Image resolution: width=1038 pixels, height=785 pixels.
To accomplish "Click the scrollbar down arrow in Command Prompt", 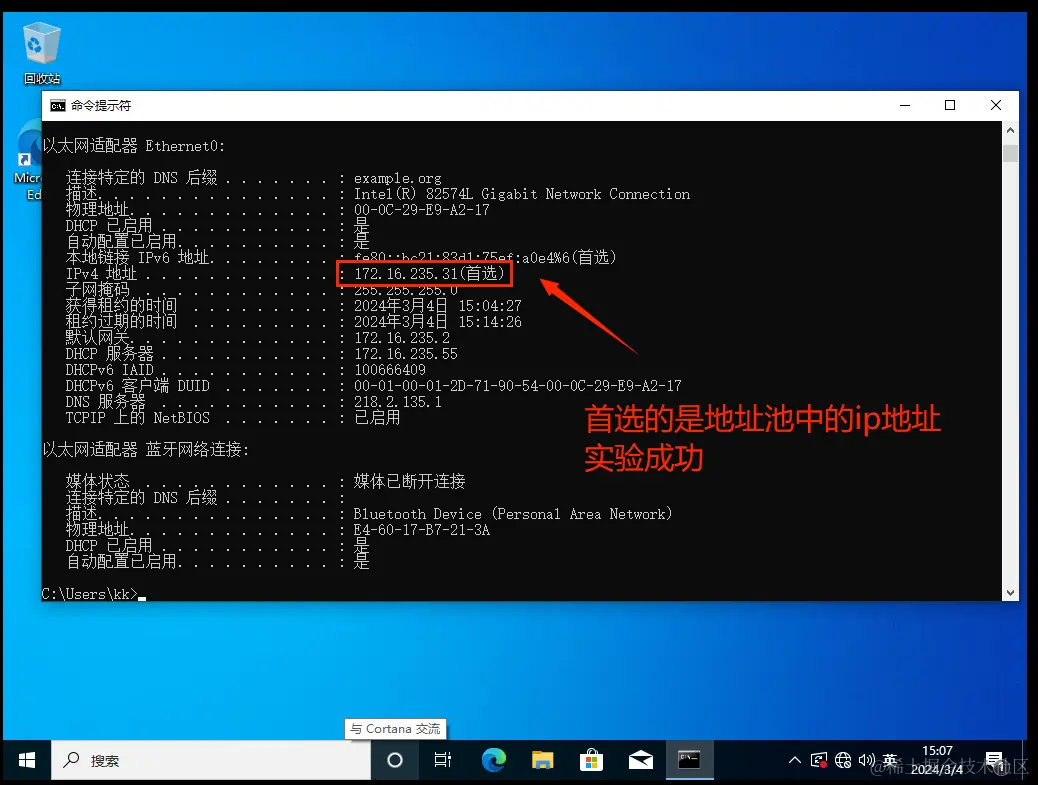I will [1009, 591].
